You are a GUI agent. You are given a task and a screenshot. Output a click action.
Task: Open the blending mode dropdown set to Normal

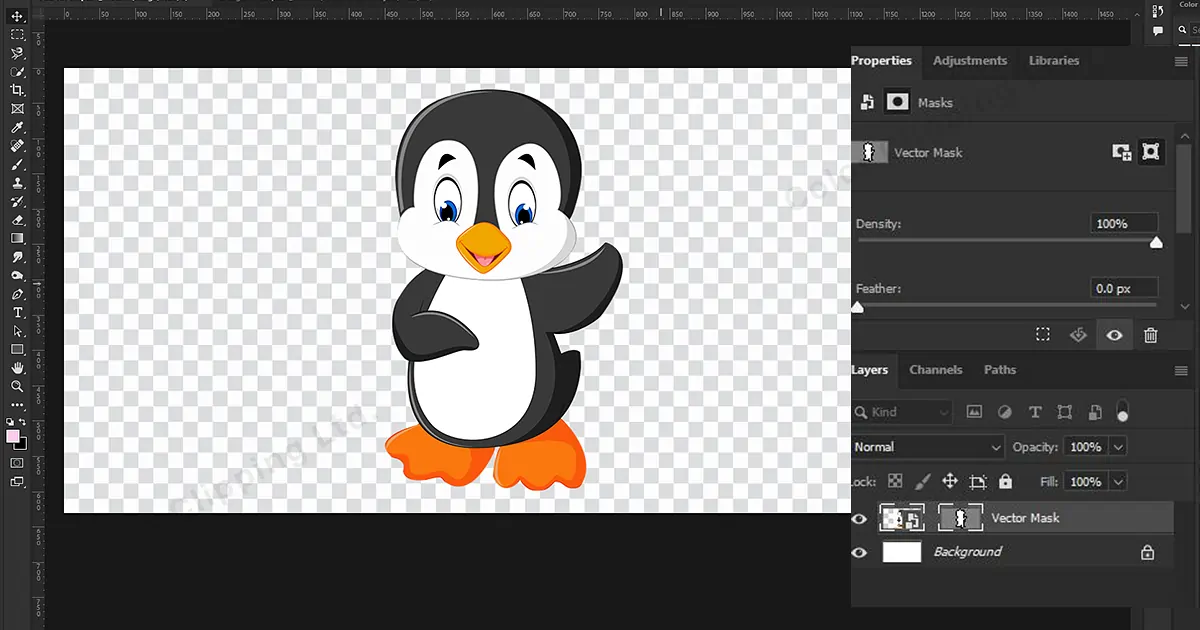(x=927, y=446)
